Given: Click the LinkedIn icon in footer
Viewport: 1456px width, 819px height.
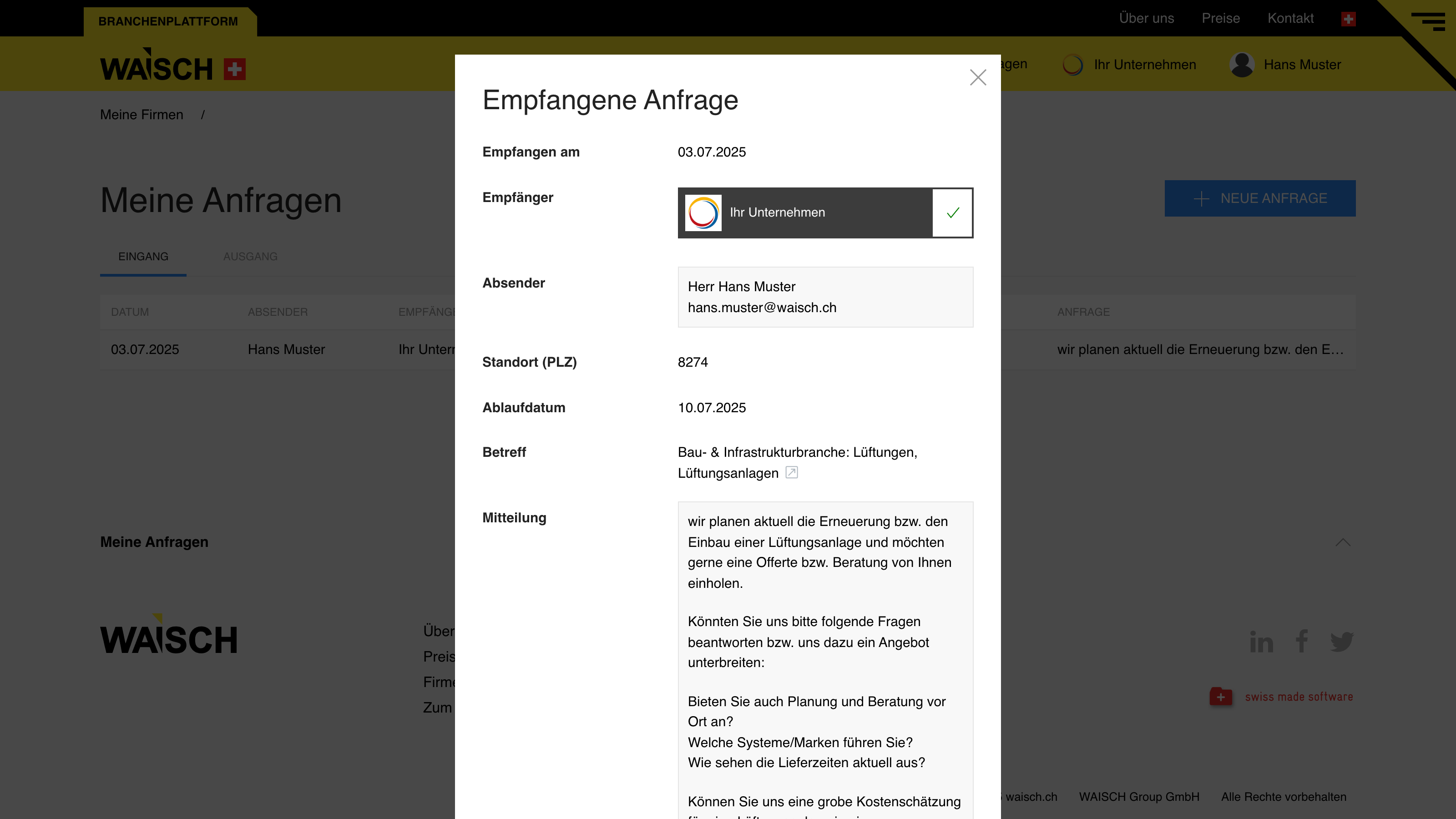Looking at the screenshot, I should coord(1261,642).
